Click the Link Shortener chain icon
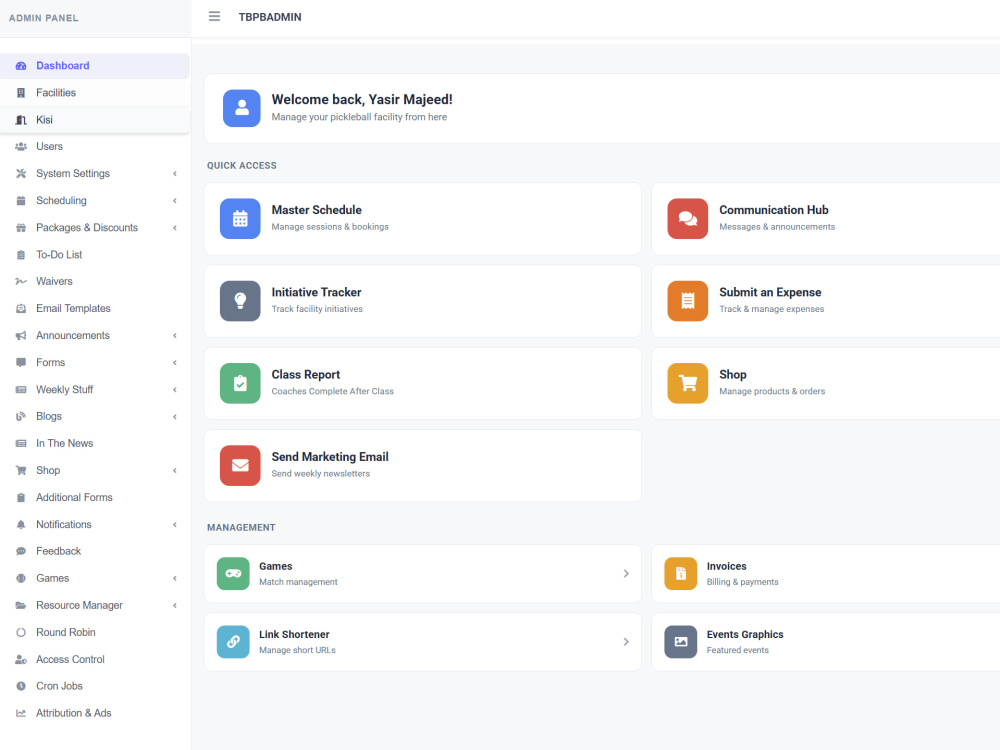Screen dimensions: 1000x750 coord(233,642)
